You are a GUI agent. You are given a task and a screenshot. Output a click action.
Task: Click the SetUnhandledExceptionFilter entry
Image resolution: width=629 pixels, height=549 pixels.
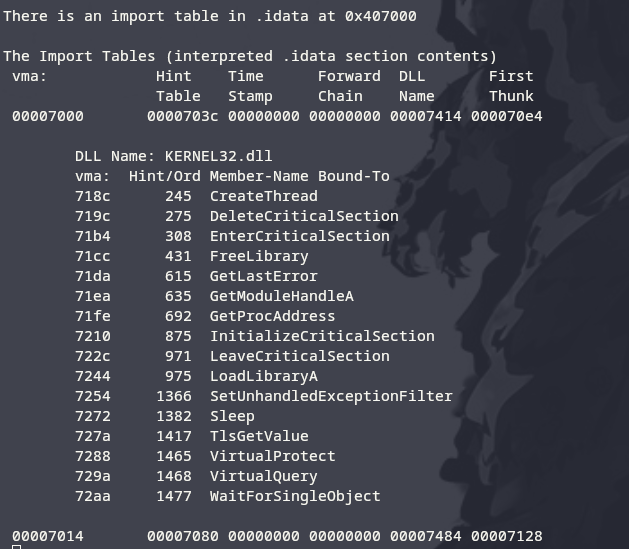(331, 396)
